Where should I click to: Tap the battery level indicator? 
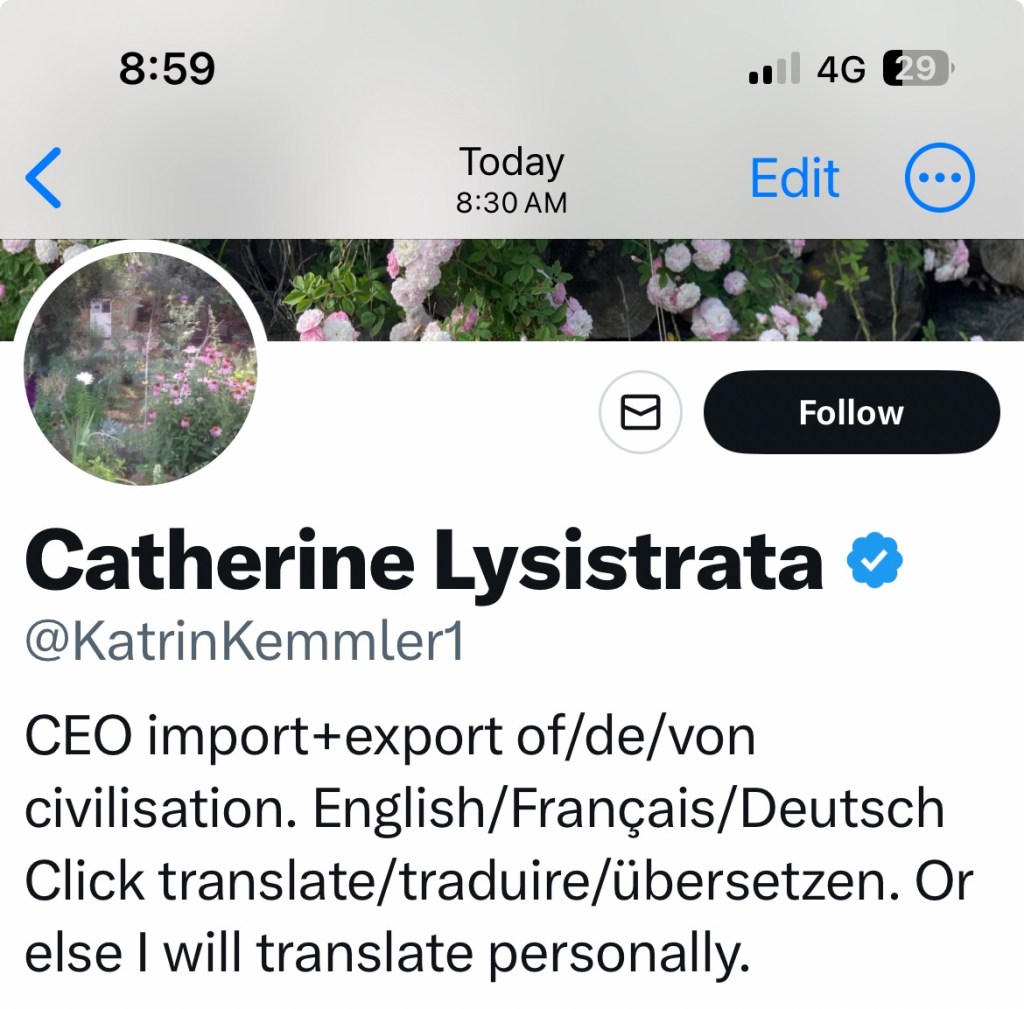tap(918, 69)
